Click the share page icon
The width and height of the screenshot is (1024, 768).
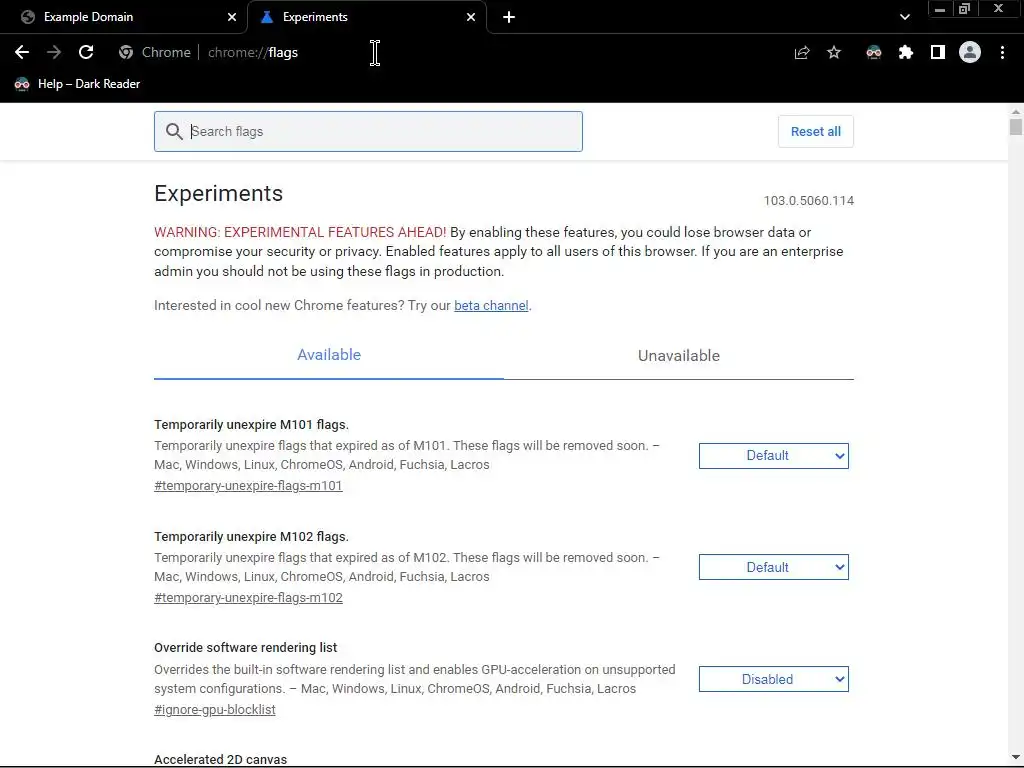pos(802,53)
